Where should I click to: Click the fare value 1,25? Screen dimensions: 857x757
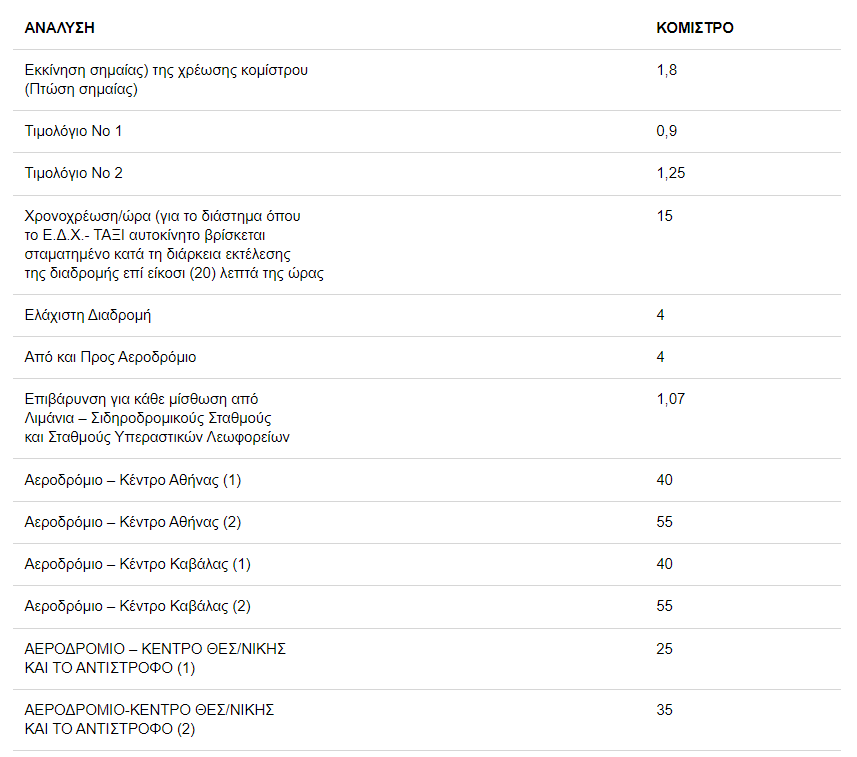coord(670,173)
